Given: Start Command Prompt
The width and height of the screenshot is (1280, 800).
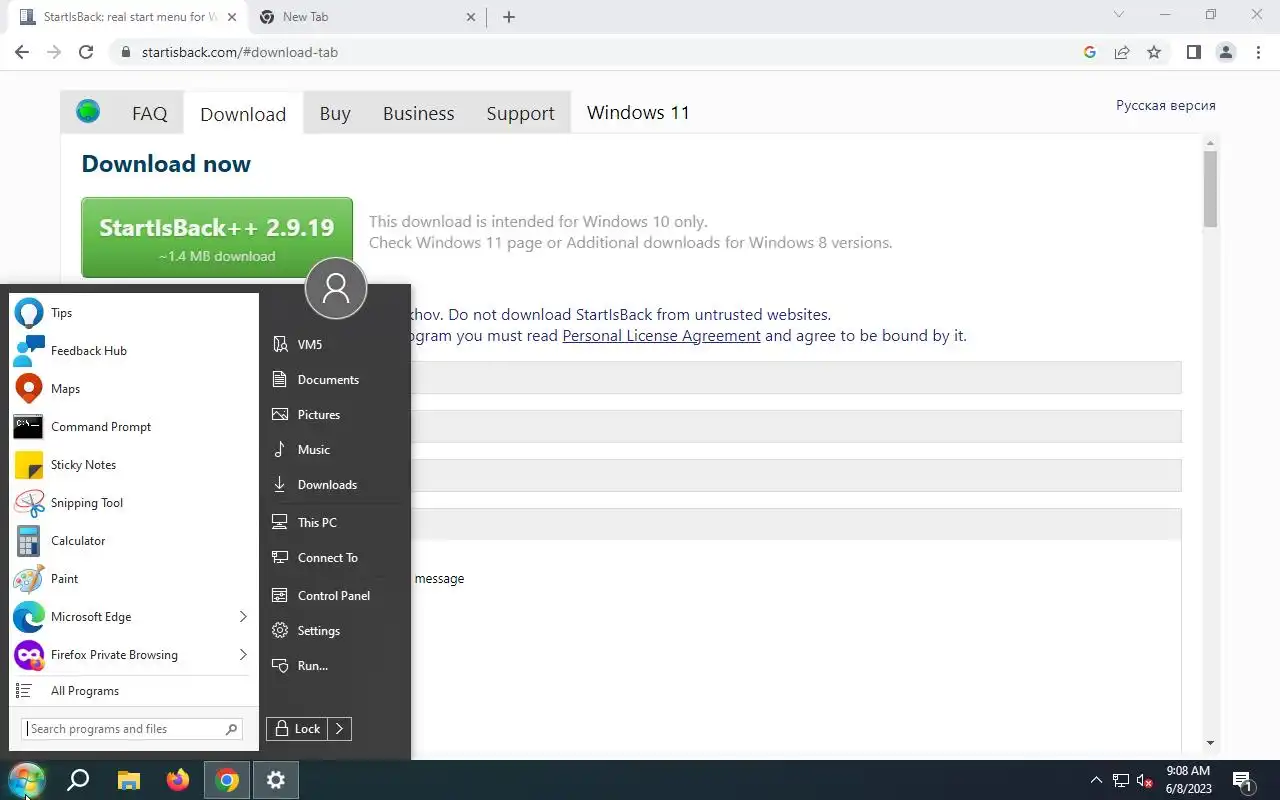Looking at the screenshot, I should (x=134, y=427).
